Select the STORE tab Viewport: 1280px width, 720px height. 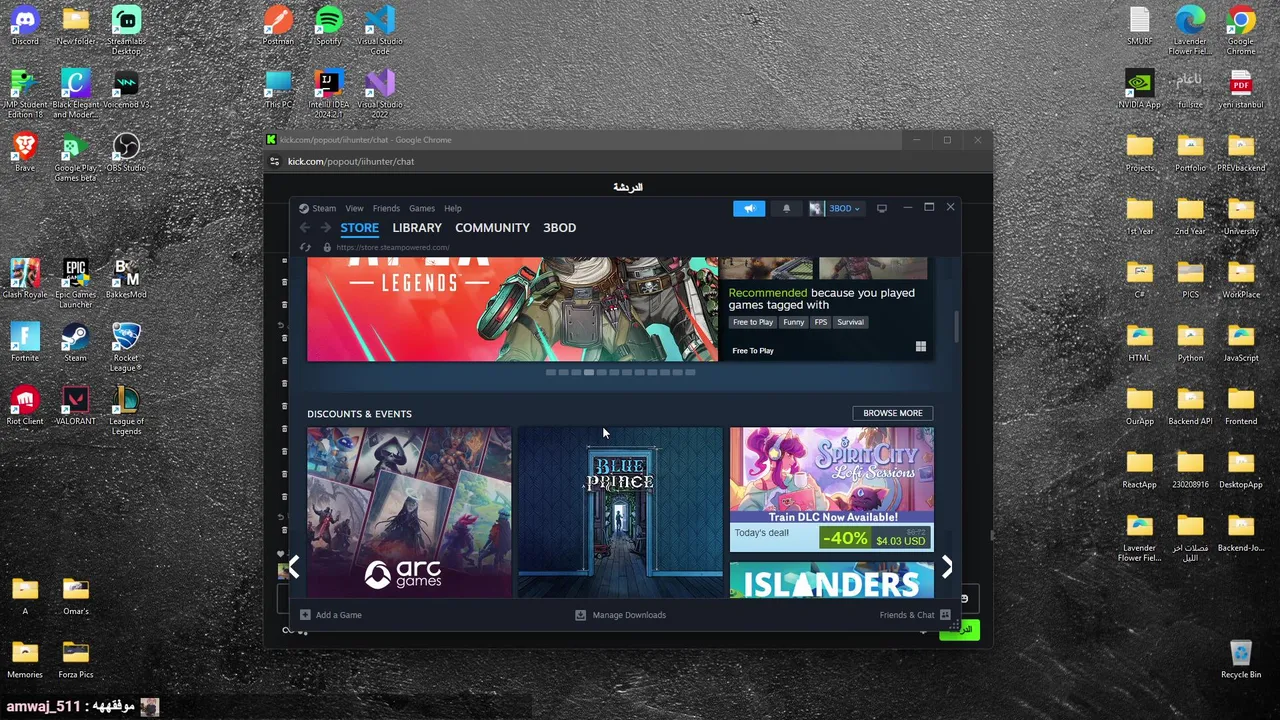[359, 228]
